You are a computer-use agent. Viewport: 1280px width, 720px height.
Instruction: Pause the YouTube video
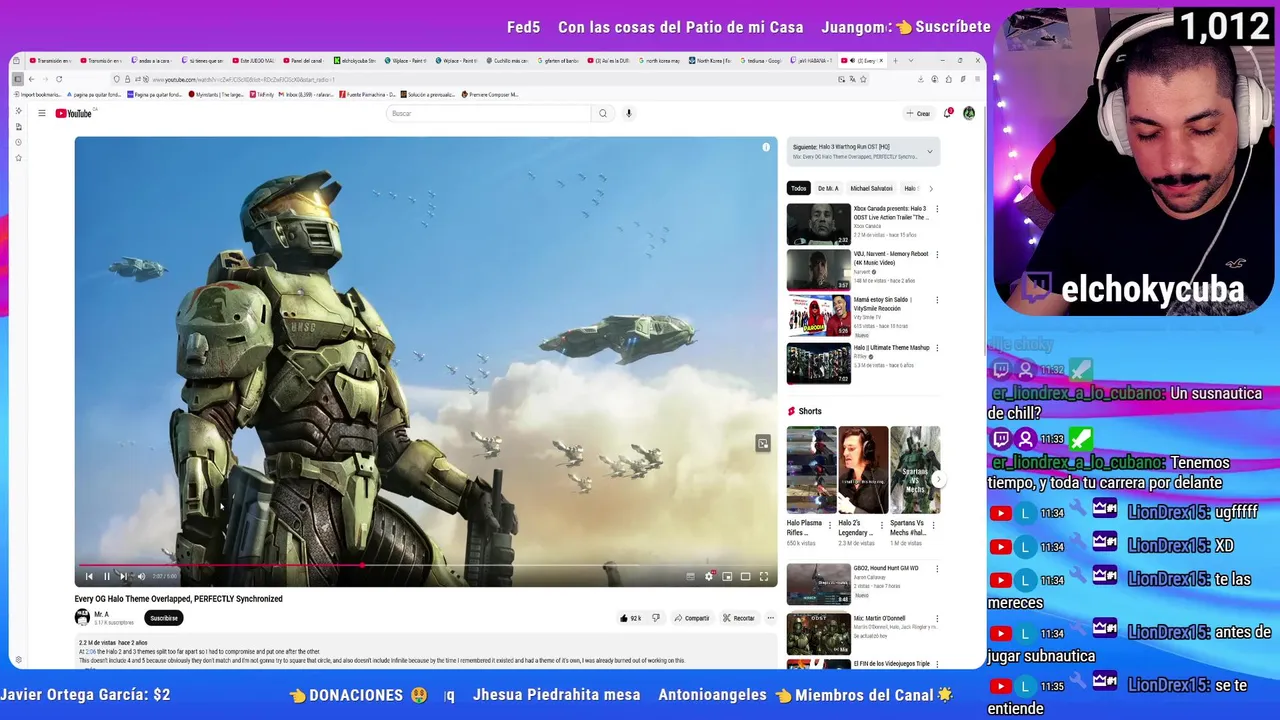106,576
